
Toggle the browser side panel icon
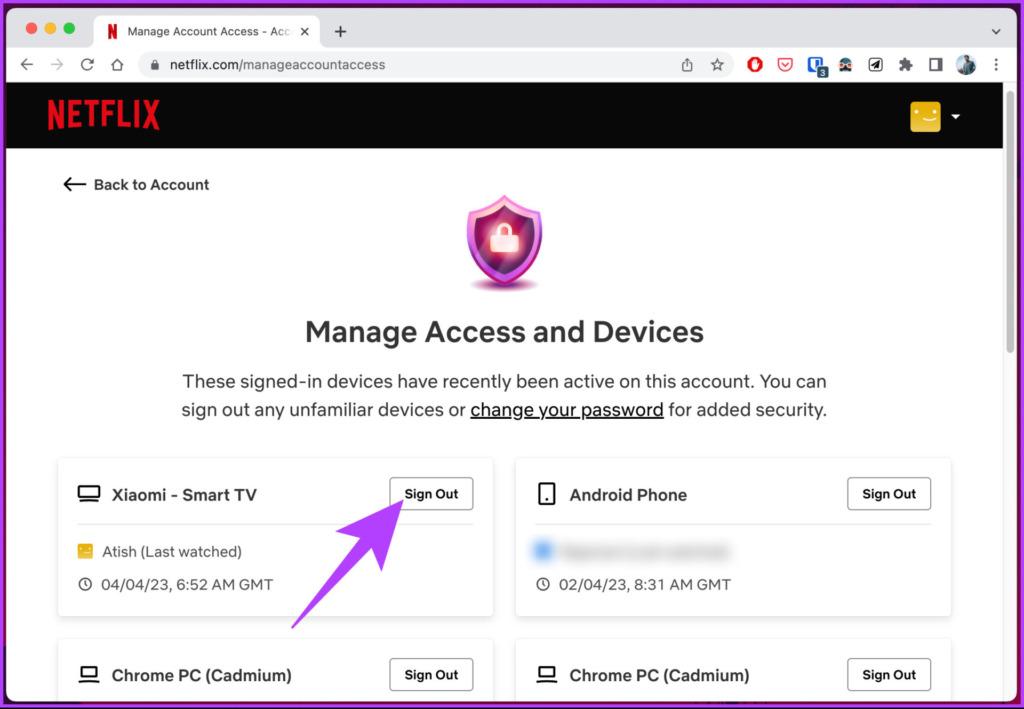coord(935,65)
